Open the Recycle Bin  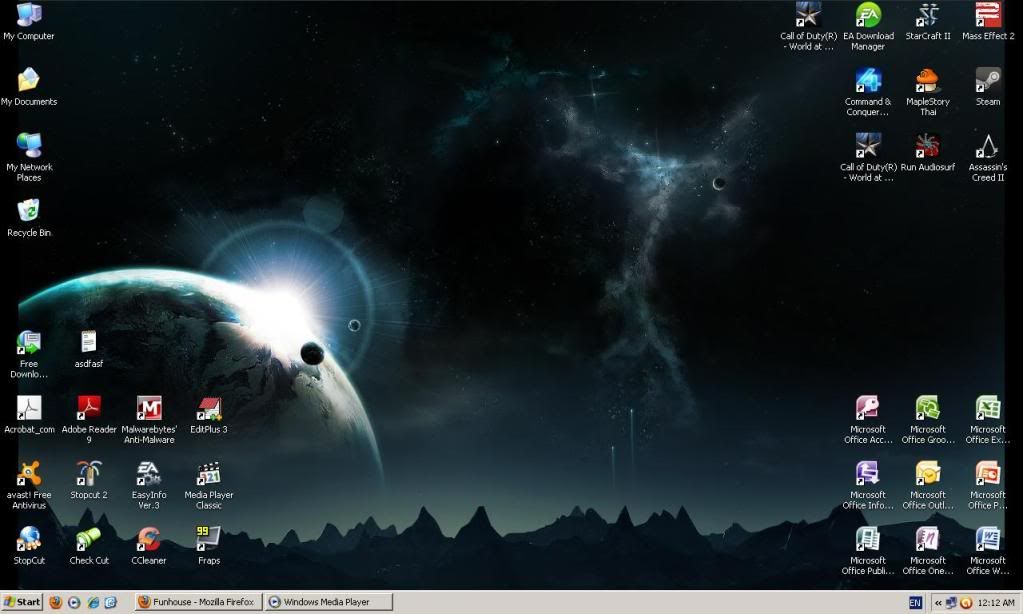(29, 211)
